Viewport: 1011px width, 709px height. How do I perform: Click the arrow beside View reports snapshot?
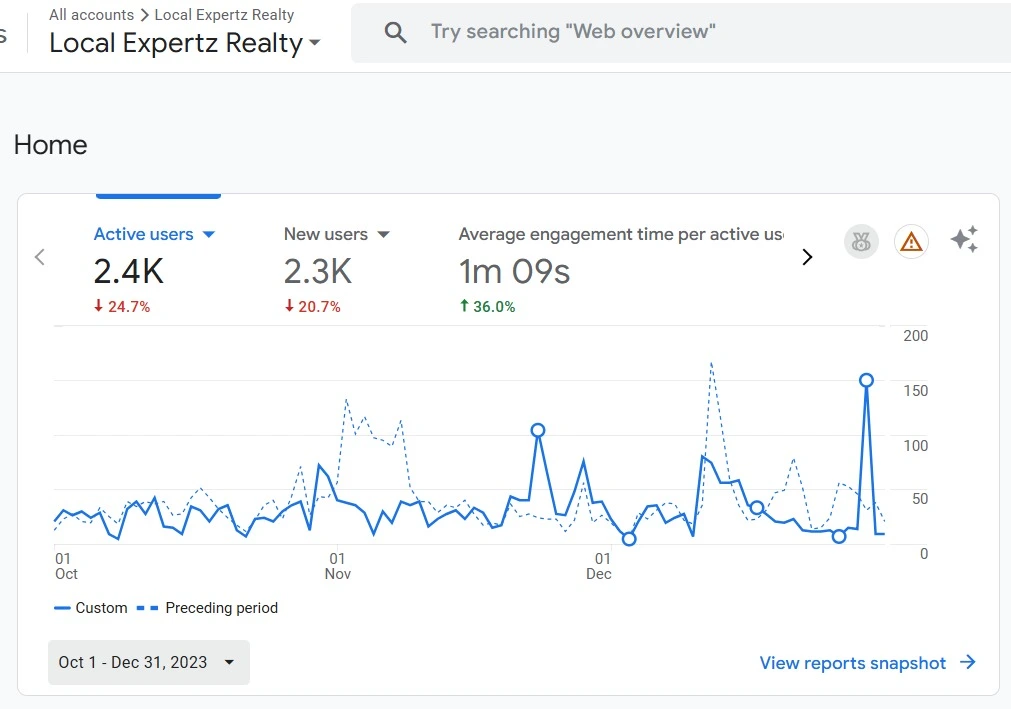(967, 662)
